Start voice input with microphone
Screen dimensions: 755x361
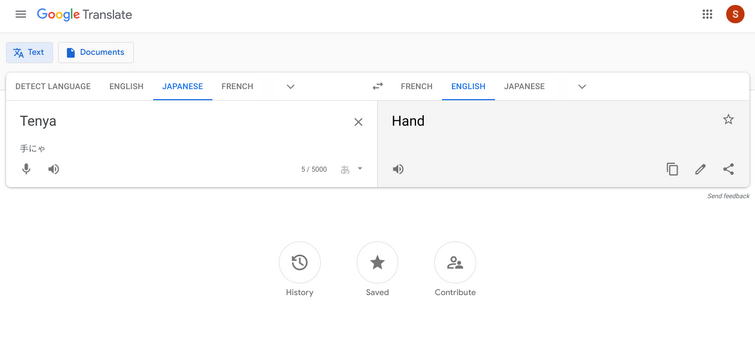pyautogui.click(x=26, y=169)
